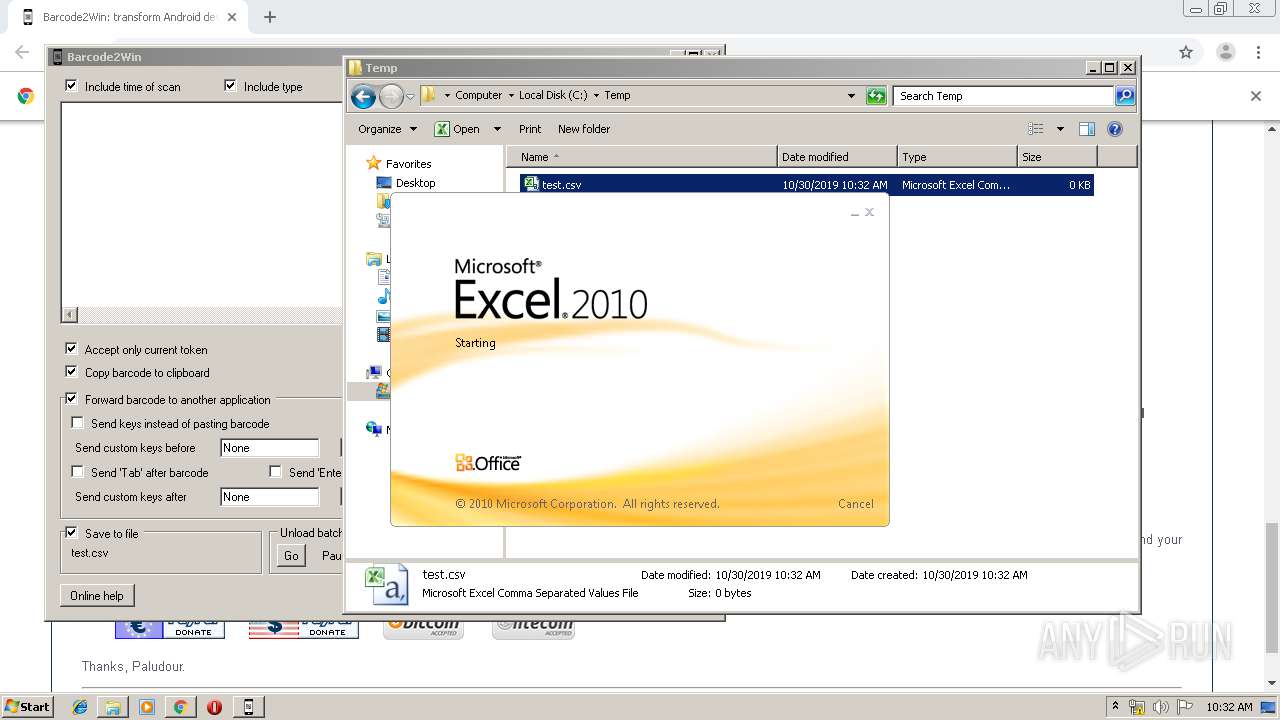Click the volume speaker tray icon
Image resolution: width=1280 pixels, height=720 pixels.
1162,707
